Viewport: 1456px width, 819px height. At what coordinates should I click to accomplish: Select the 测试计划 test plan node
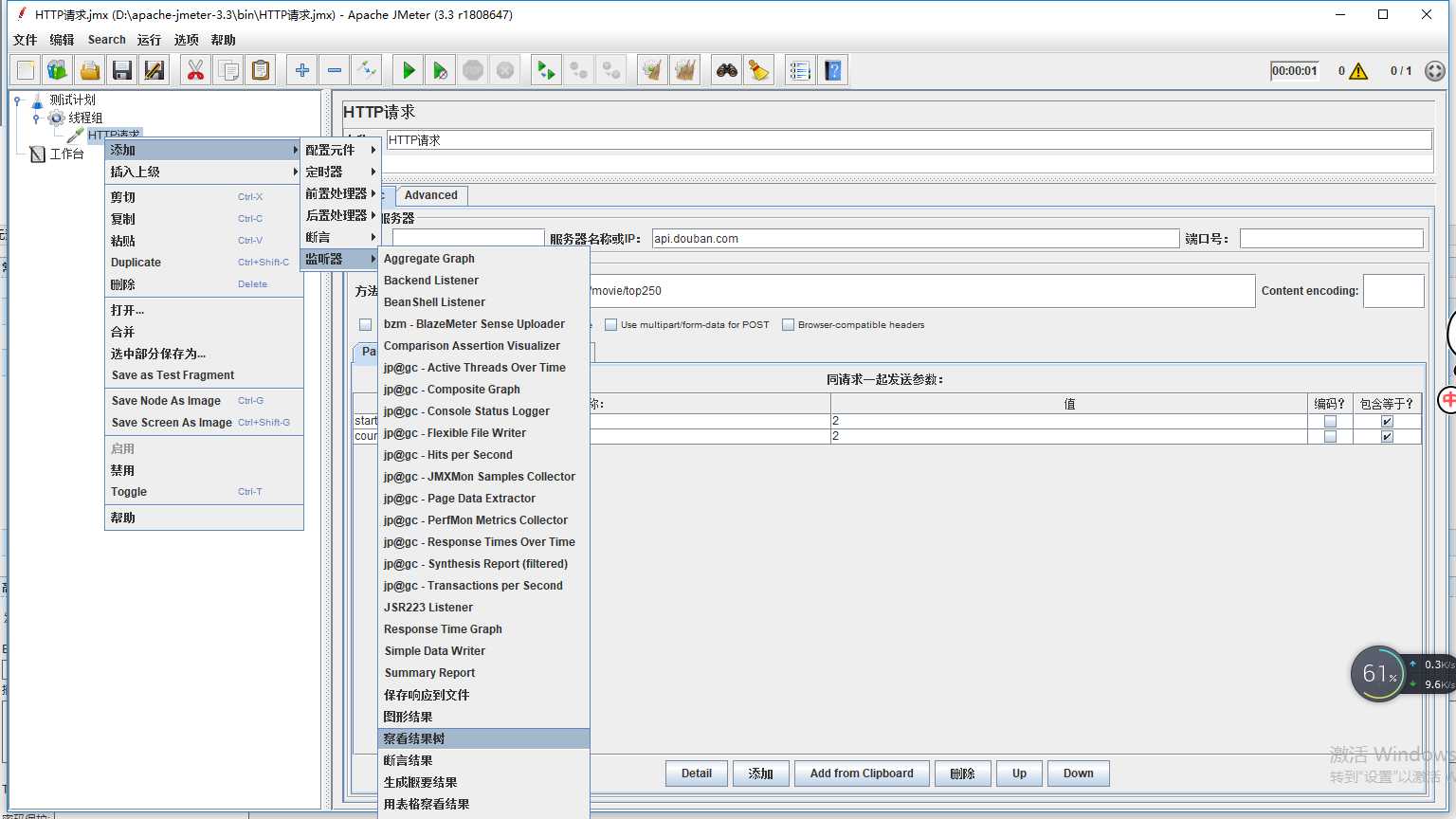click(x=72, y=100)
